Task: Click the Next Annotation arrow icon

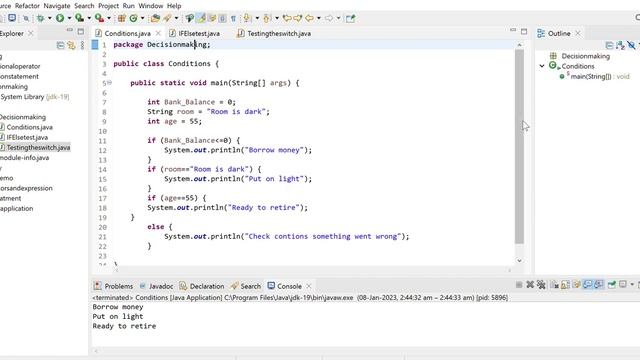Action: [x=247, y=18]
